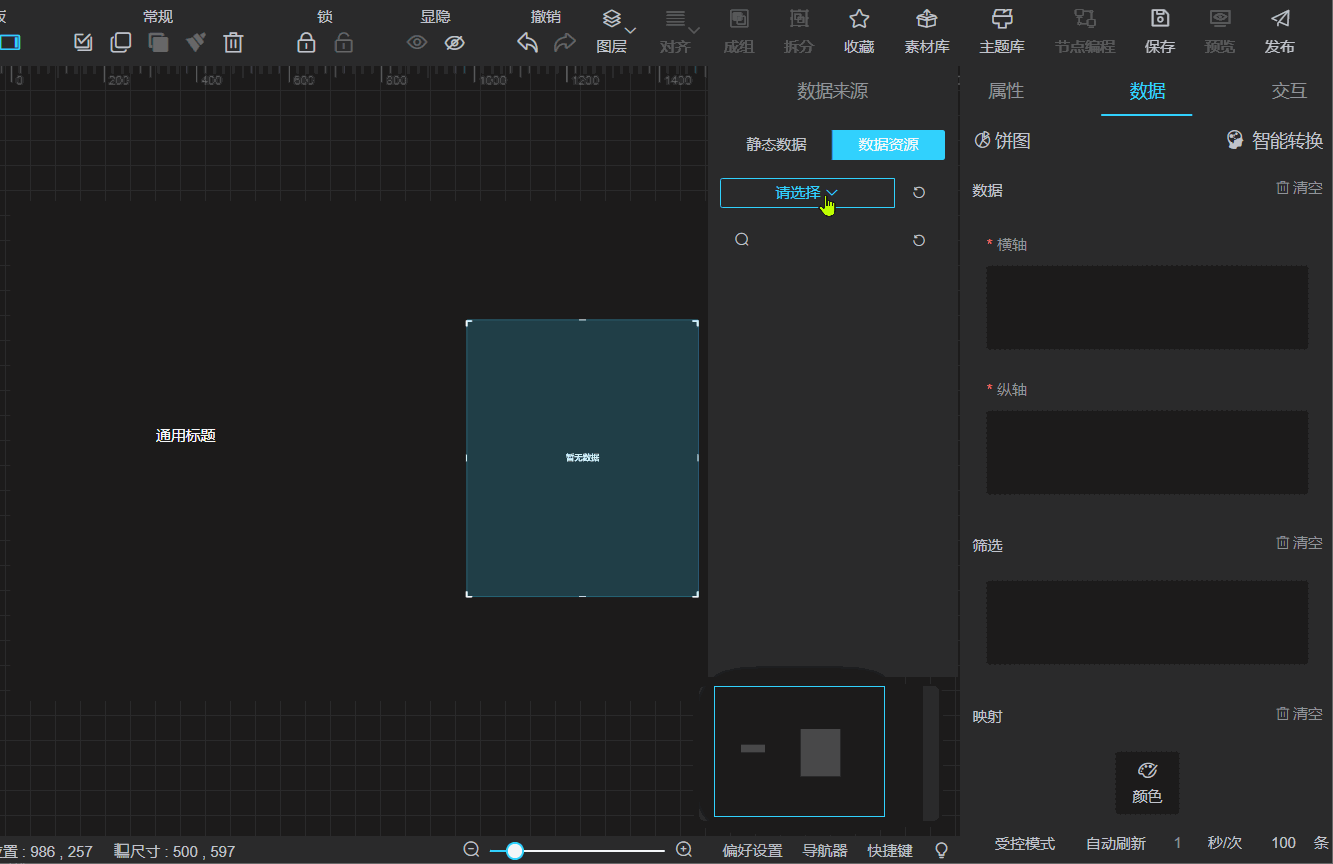Click refresh icon beside the search field
The image size is (1333, 864).
pos(919,240)
